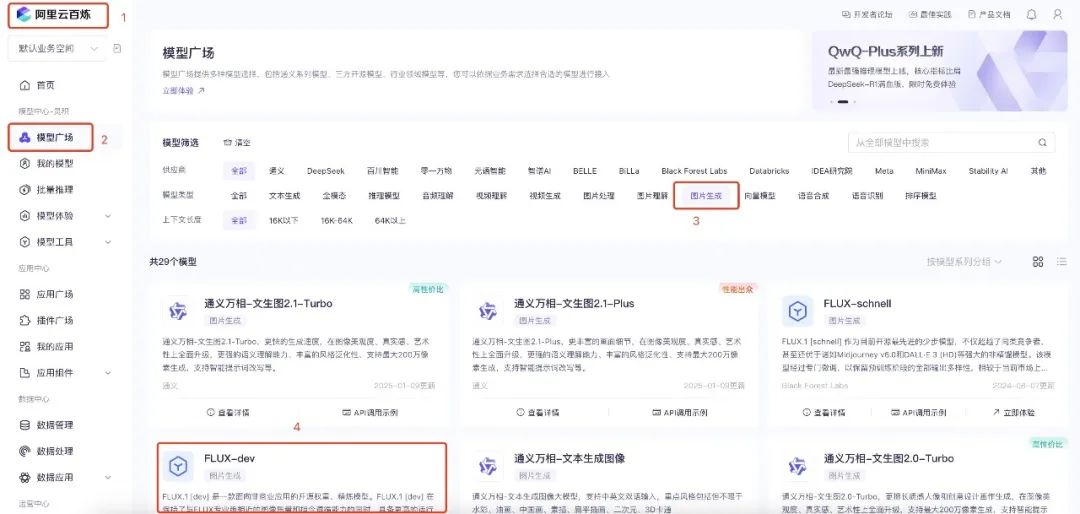This screenshot has height=514, width=1080.
Task: Click the 模型体验 sidebar icon
Action: pyautogui.click(x=25, y=216)
